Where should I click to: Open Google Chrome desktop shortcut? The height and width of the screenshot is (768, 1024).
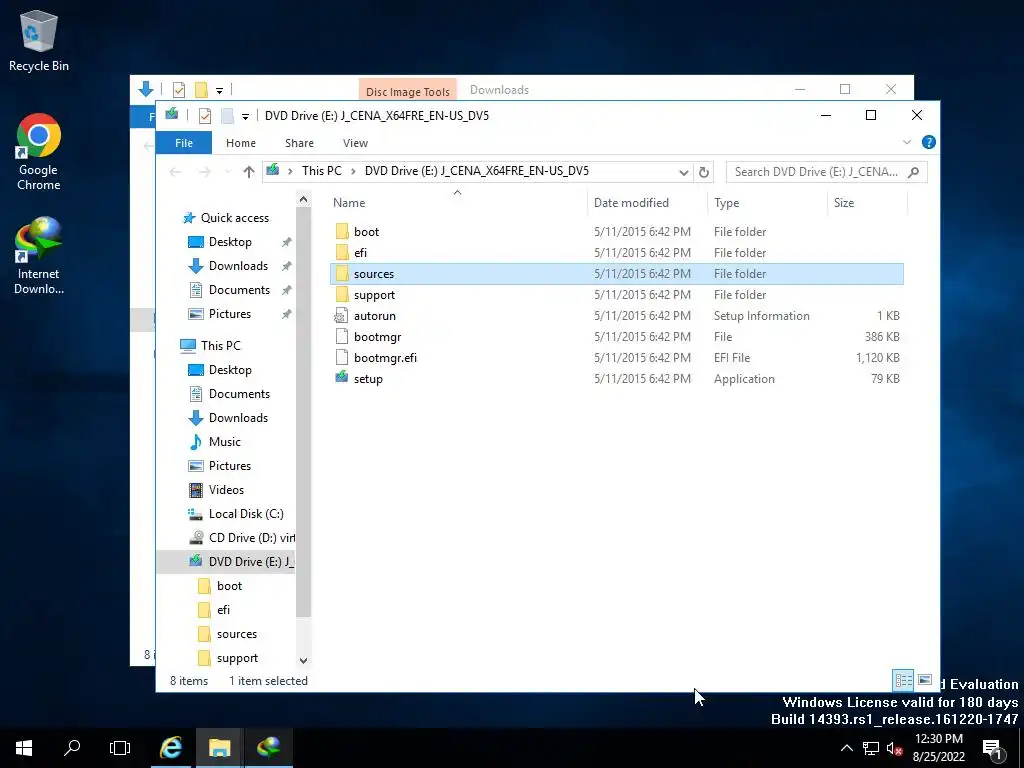pos(39,152)
